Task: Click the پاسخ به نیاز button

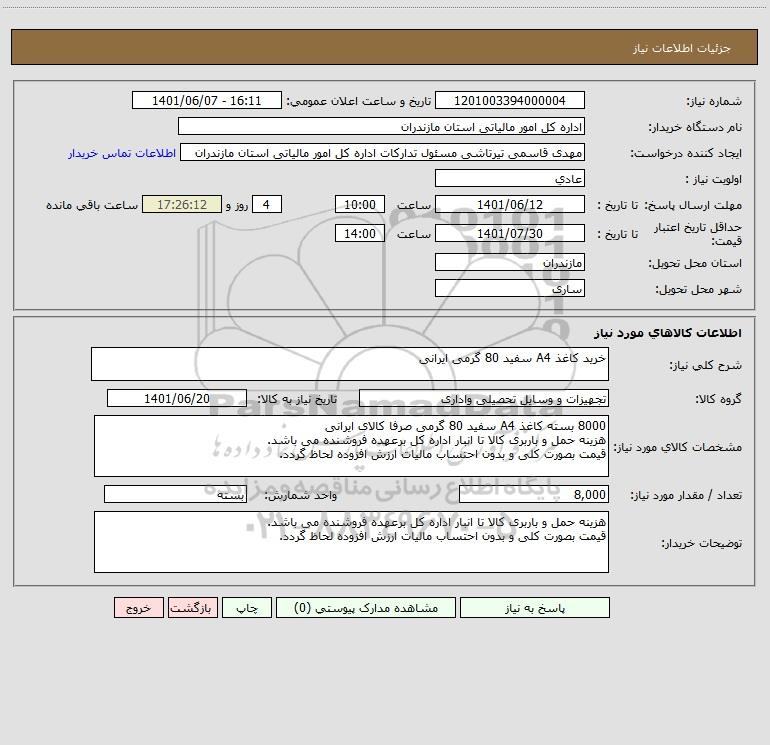Action: [x=535, y=607]
